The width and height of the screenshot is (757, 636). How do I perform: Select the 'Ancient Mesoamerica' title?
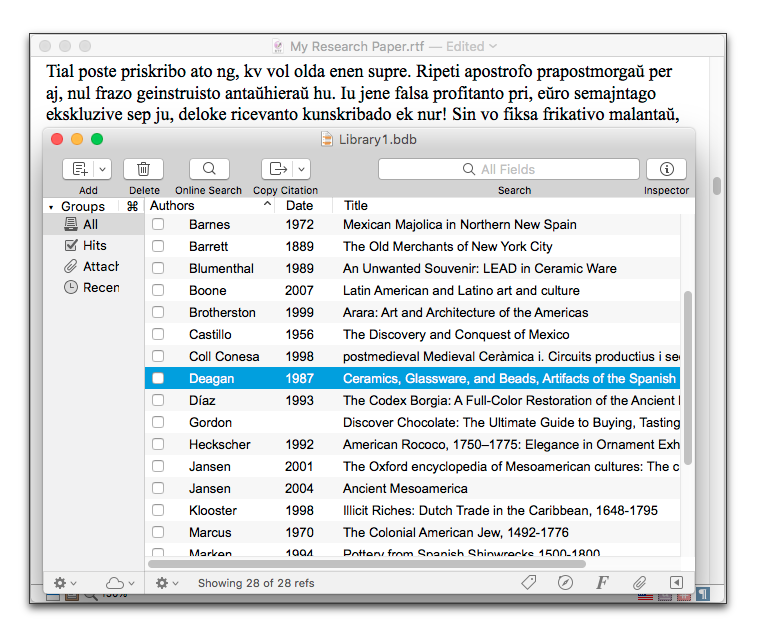coord(405,488)
